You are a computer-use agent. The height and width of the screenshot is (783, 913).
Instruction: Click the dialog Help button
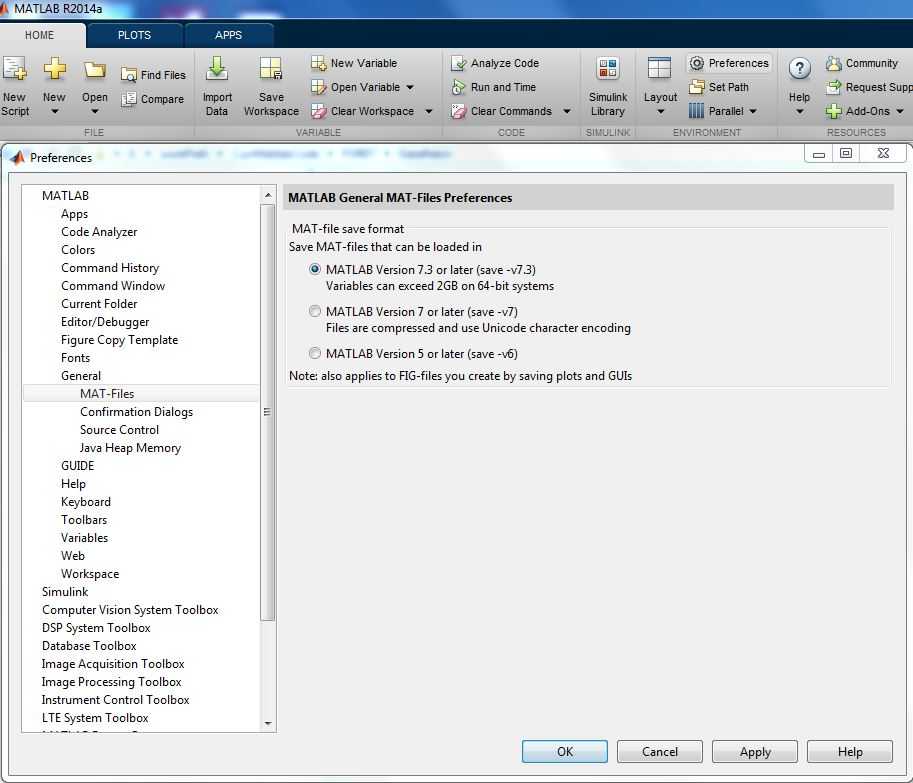[x=850, y=752]
